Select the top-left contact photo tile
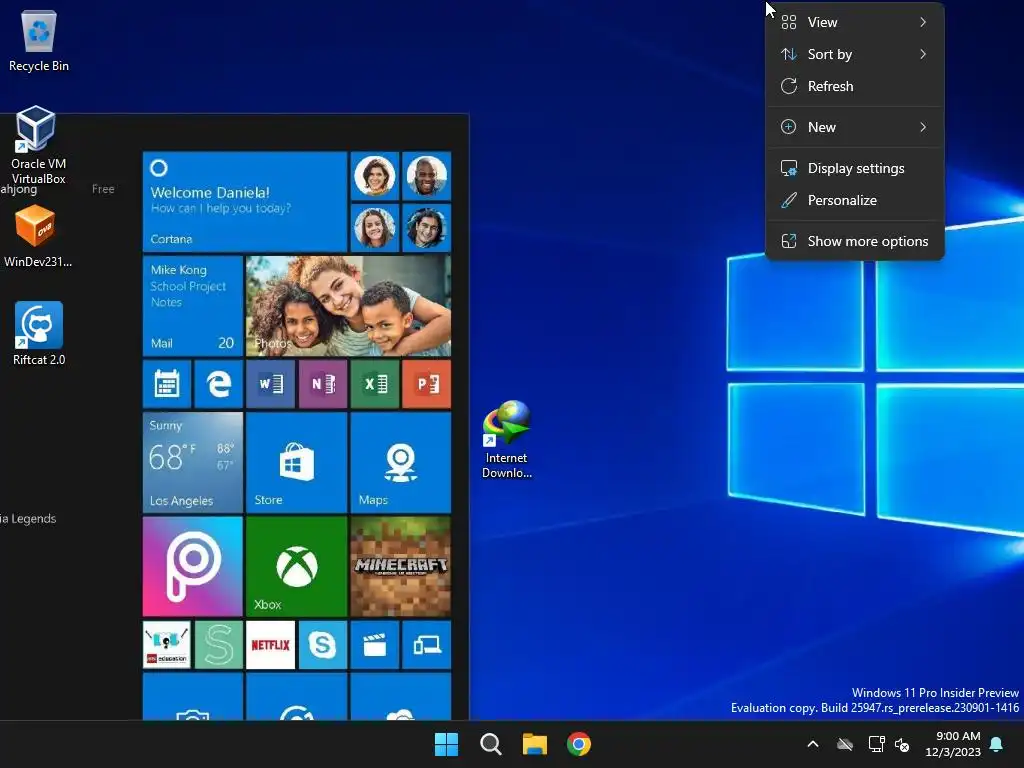 [375, 176]
